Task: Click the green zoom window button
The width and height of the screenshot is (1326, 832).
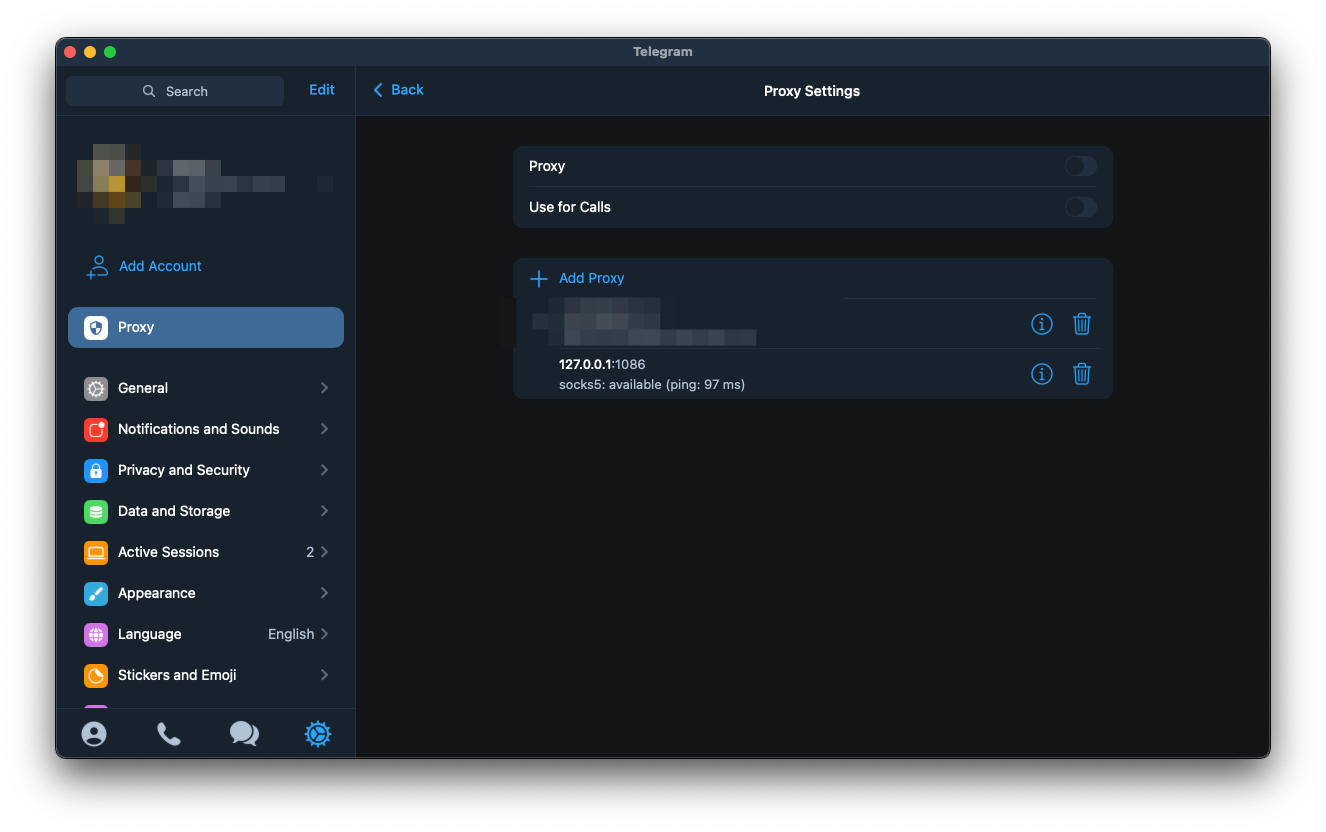Action: click(110, 52)
